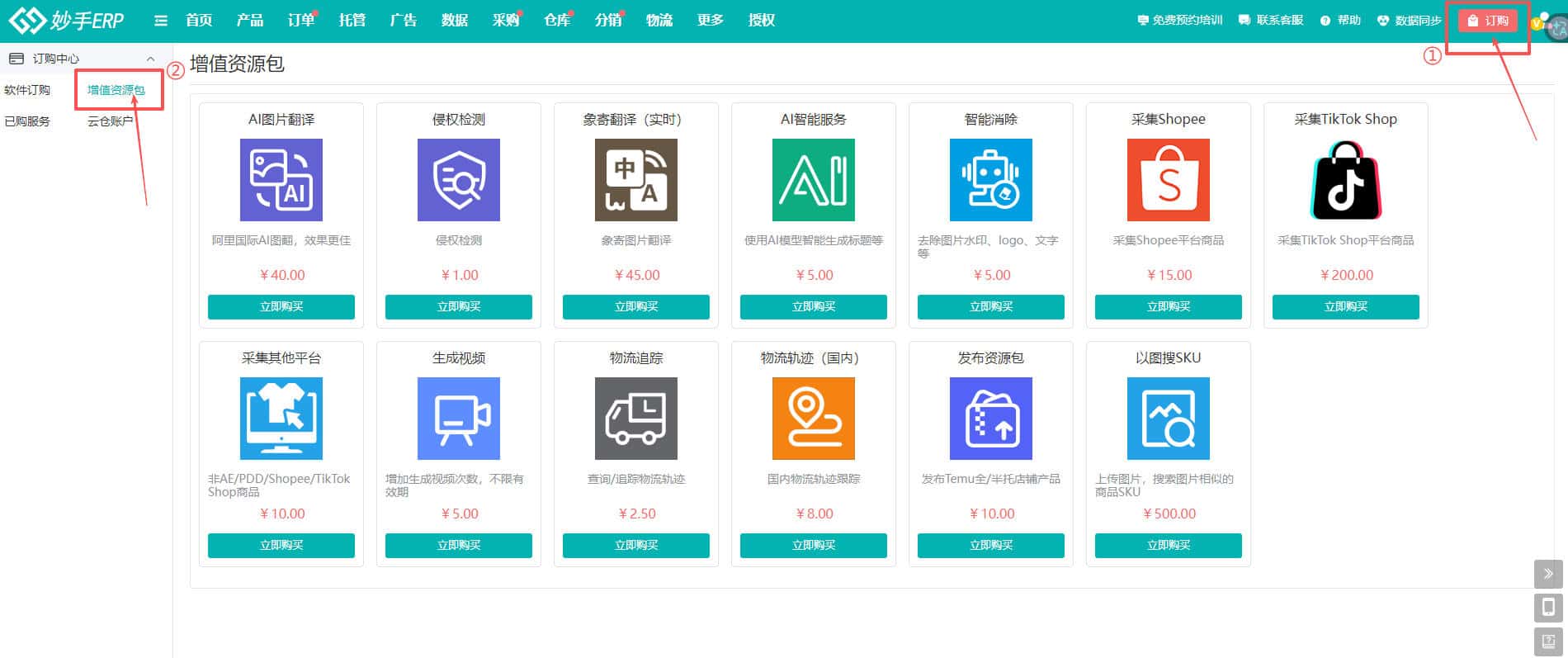1568x658 pixels.
Task: Click the 生成视频 camera icon
Action: (459, 419)
